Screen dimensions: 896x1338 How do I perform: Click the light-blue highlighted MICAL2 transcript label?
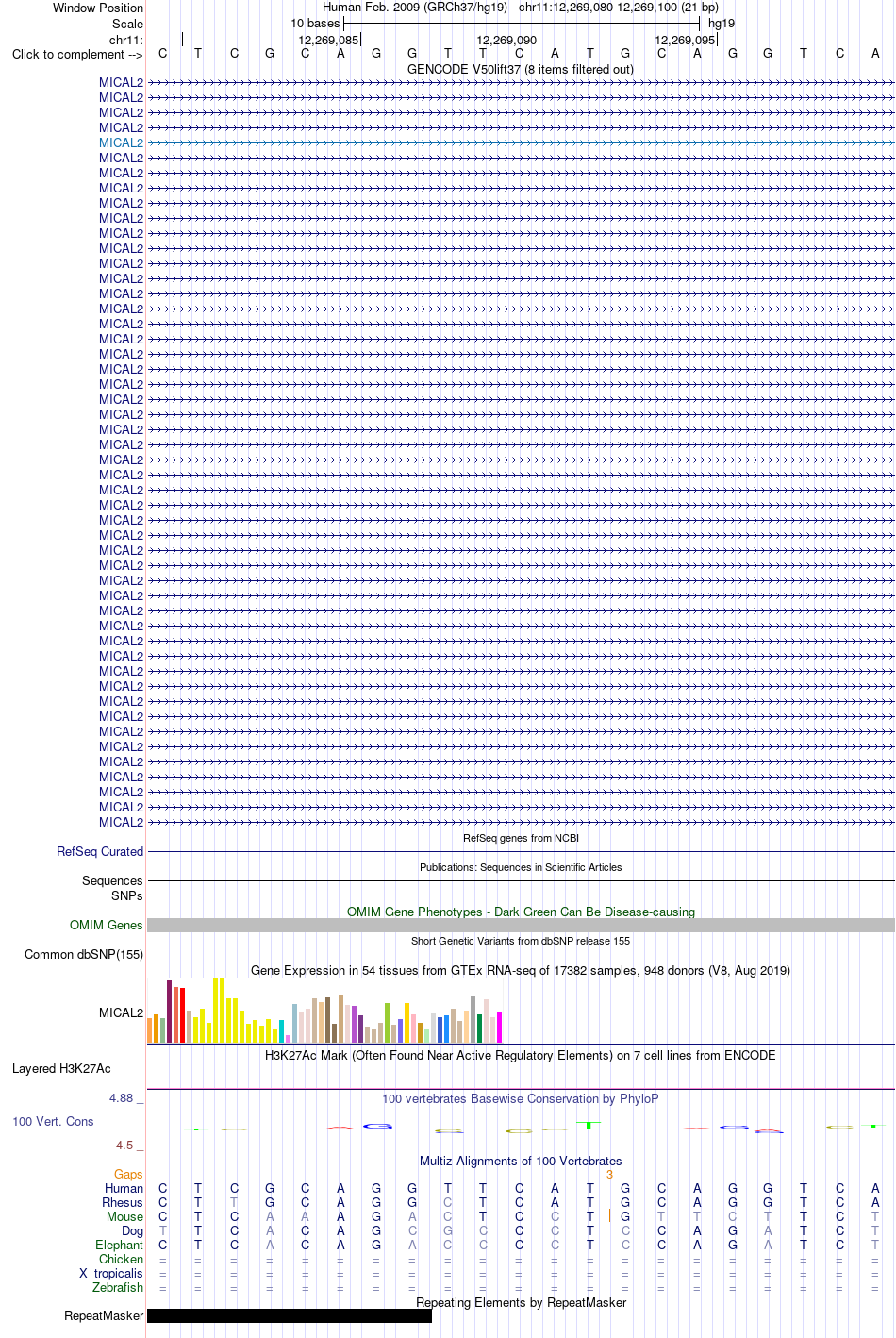click(121, 142)
